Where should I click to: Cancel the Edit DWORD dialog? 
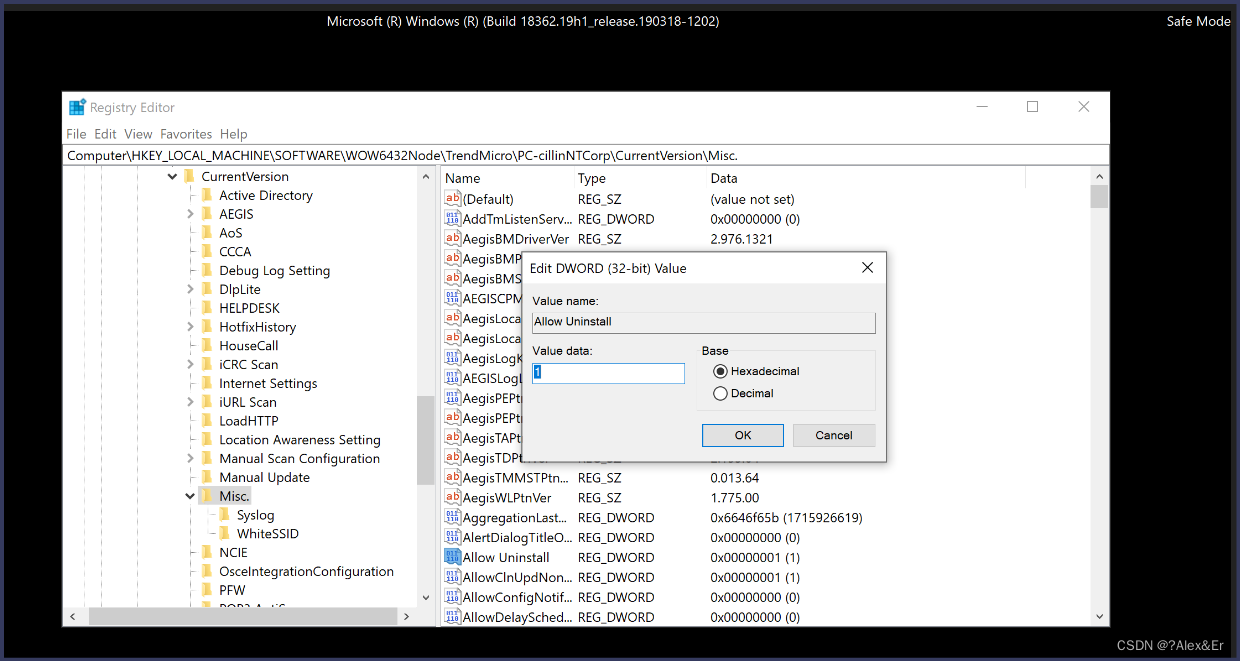pyautogui.click(x=834, y=435)
